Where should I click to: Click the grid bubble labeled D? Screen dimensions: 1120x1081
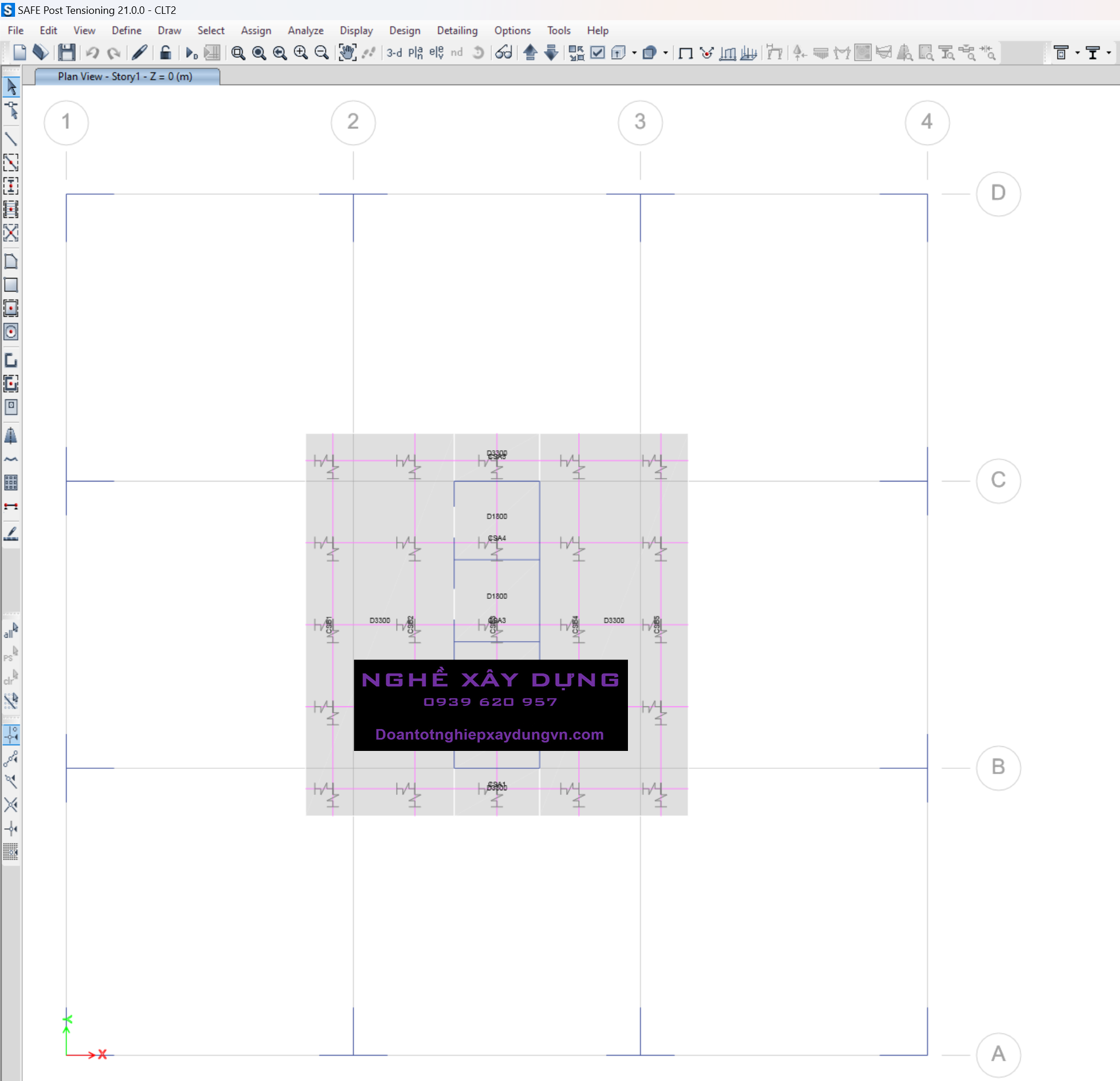[998, 193]
